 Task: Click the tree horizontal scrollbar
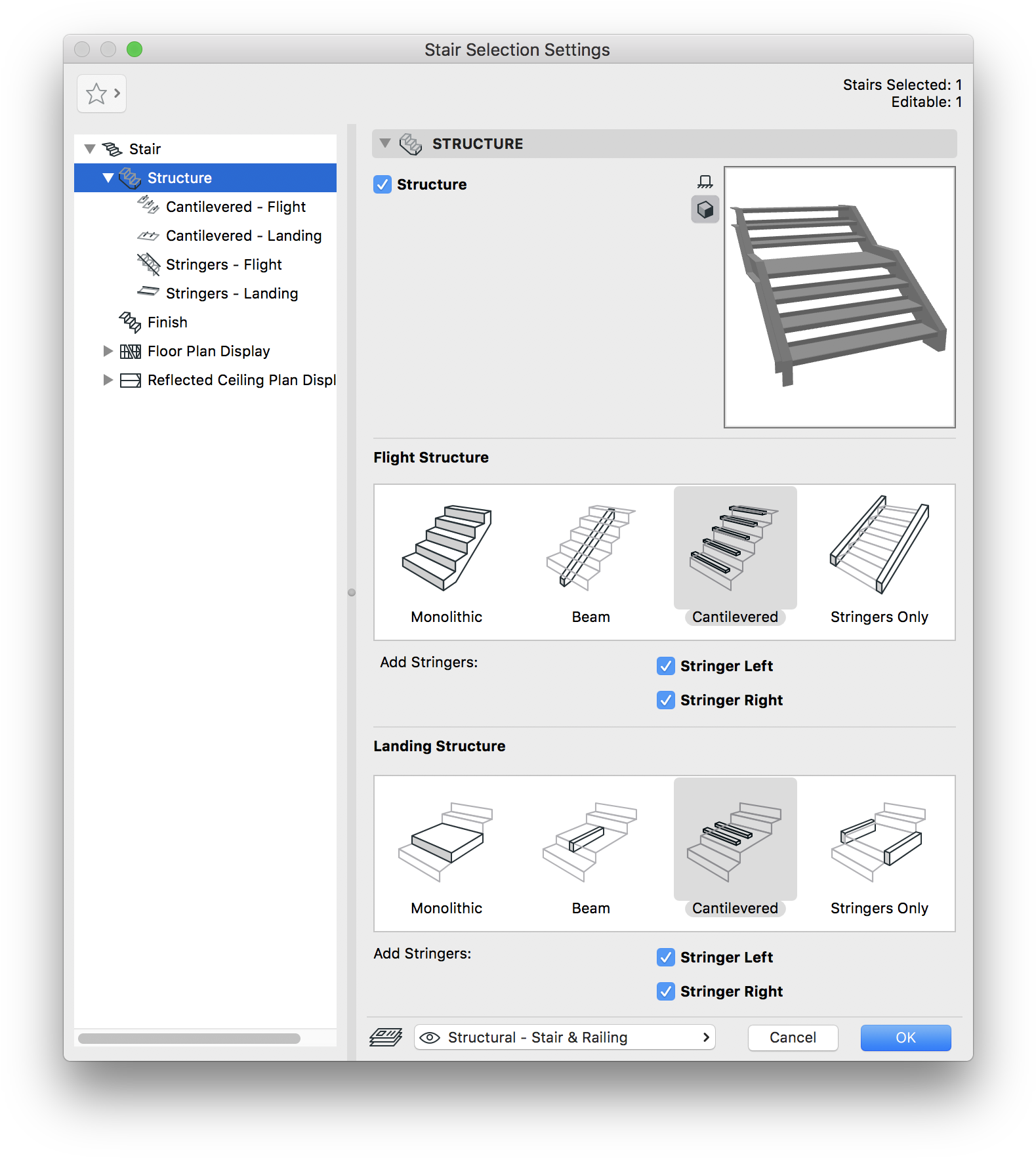point(189,1039)
